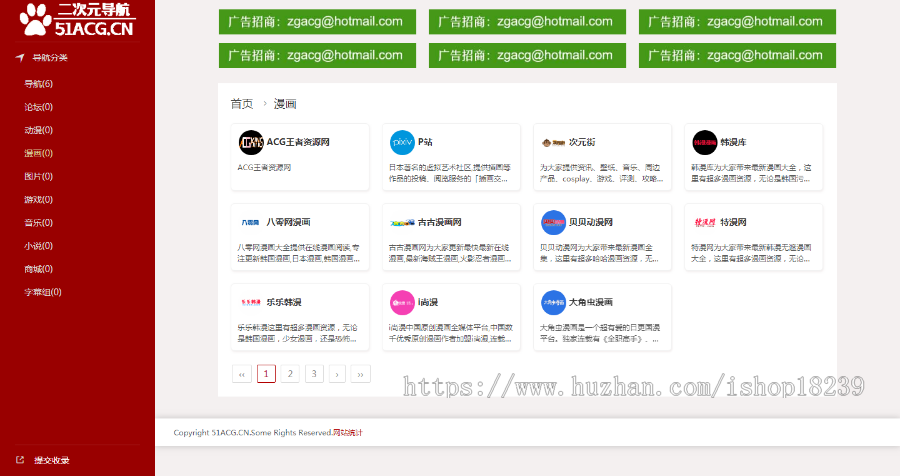Click the P站 card description text

coord(450,173)
